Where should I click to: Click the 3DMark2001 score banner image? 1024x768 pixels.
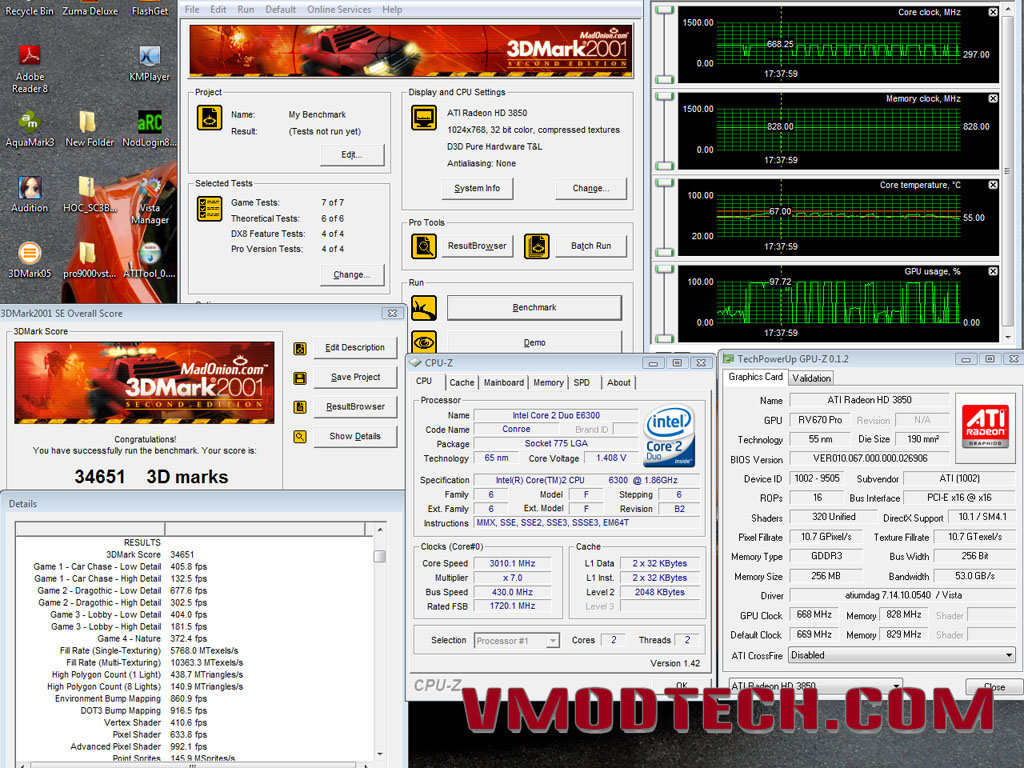pos(144,383)
